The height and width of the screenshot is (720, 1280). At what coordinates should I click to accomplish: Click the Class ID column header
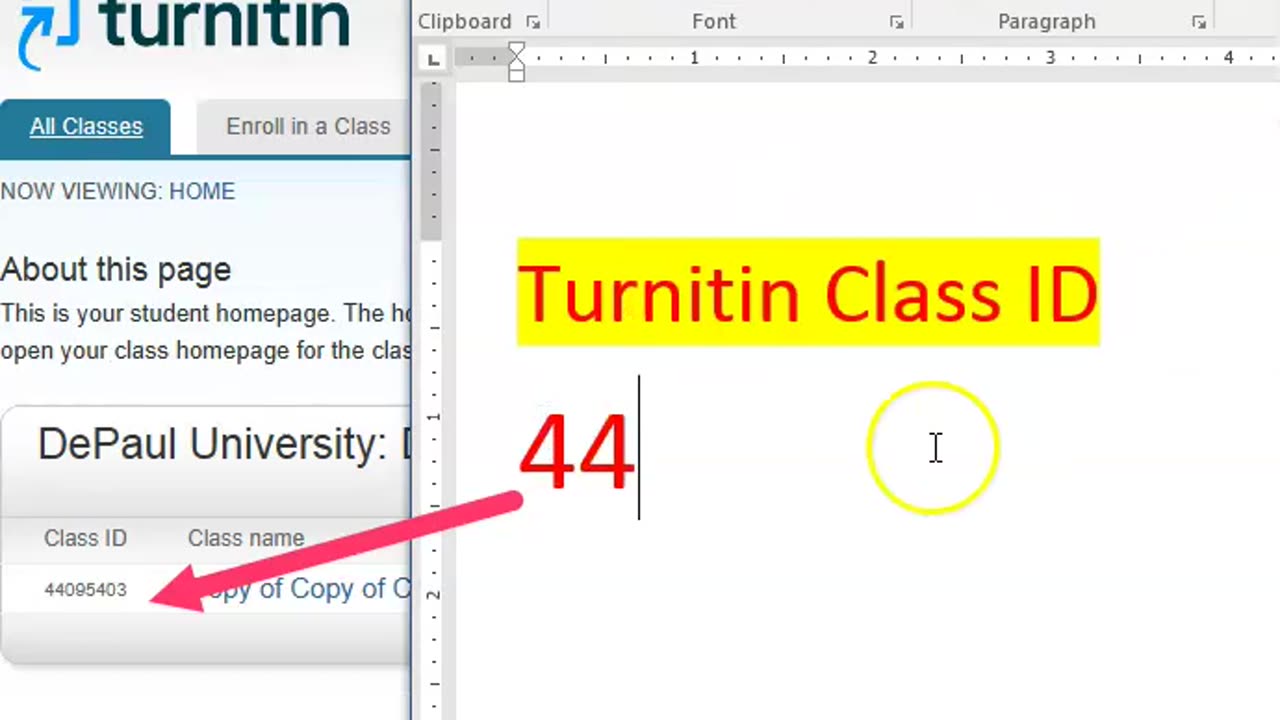[x=85, y=538]
